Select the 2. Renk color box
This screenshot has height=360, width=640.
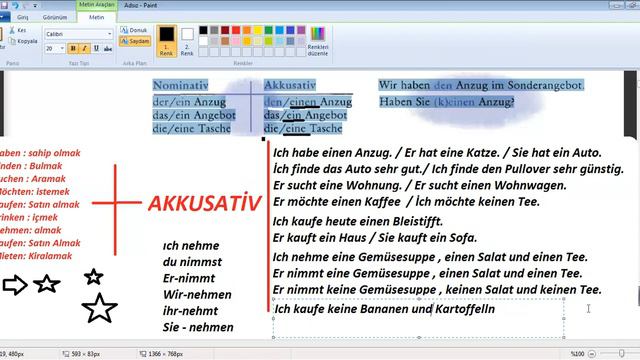pos(187,41)
